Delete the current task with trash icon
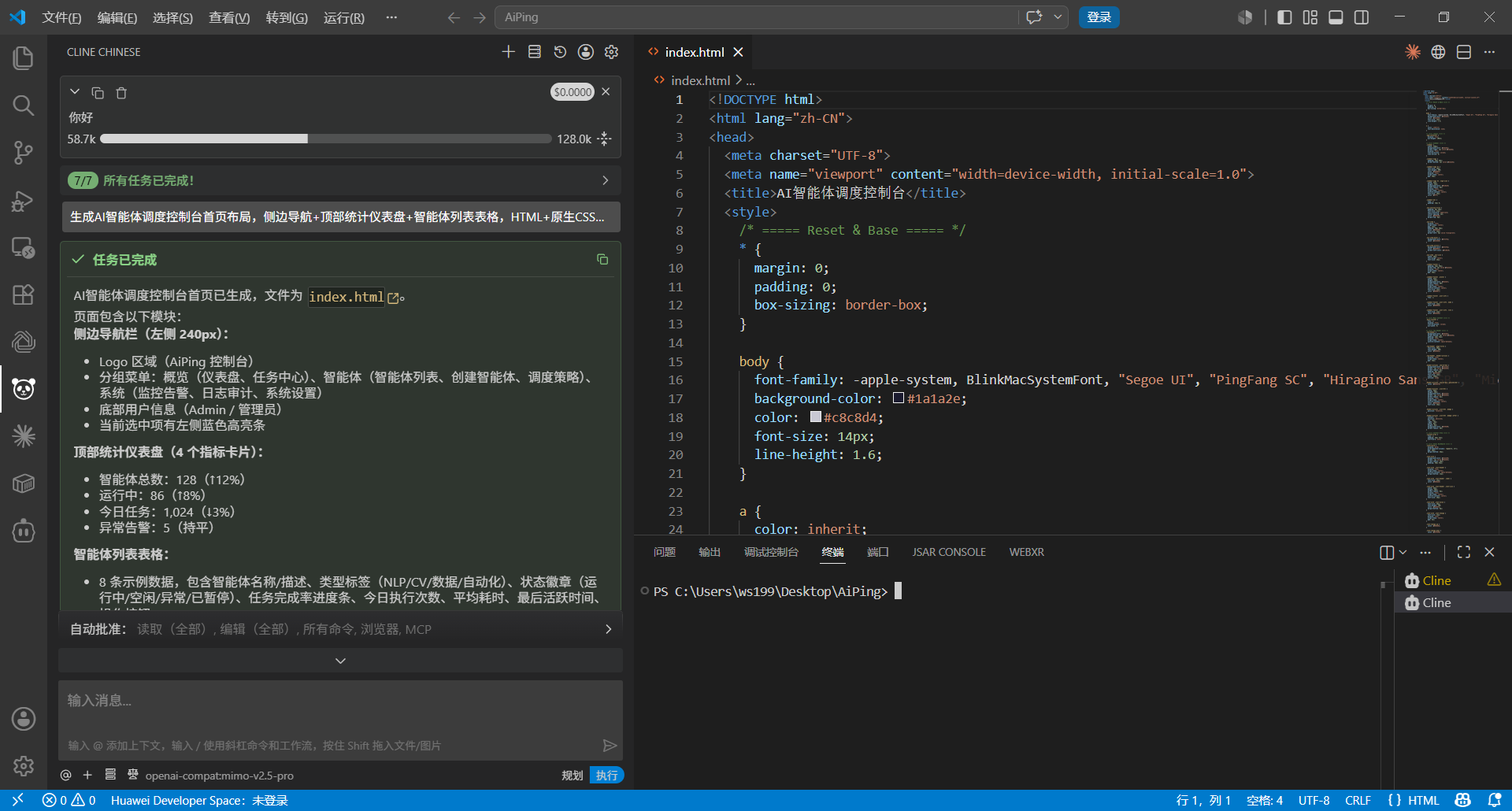The width and height of the screenshot is (1512, 811). click(121, 93)
